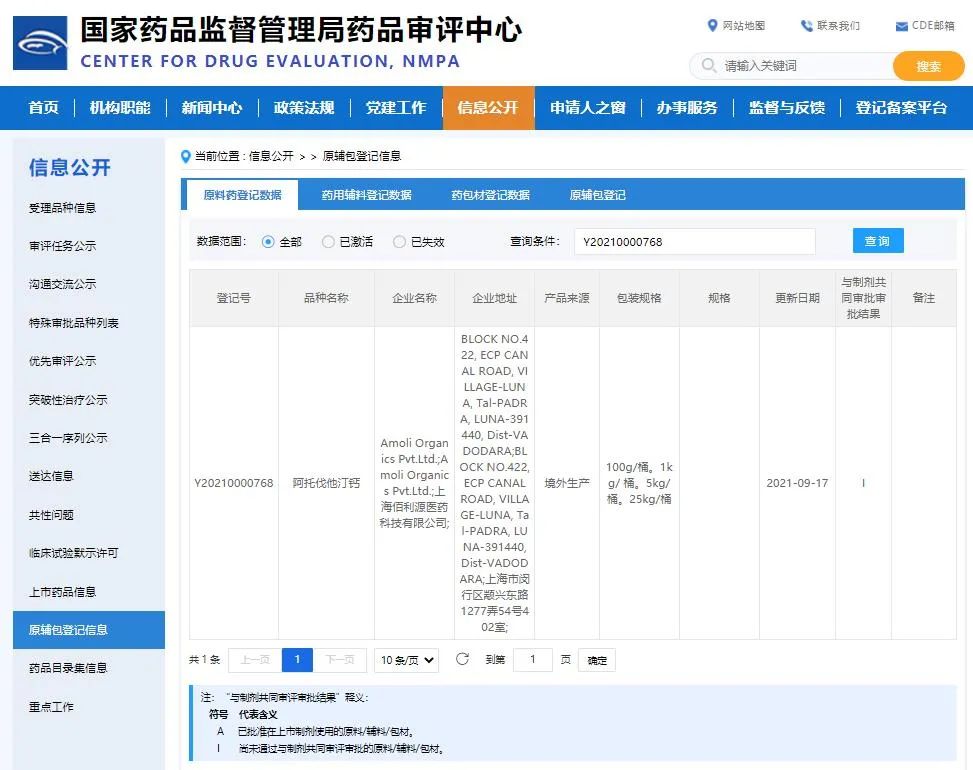
Task: Switch to the 药包材登记数据 tab
Action: coord(490,195)
